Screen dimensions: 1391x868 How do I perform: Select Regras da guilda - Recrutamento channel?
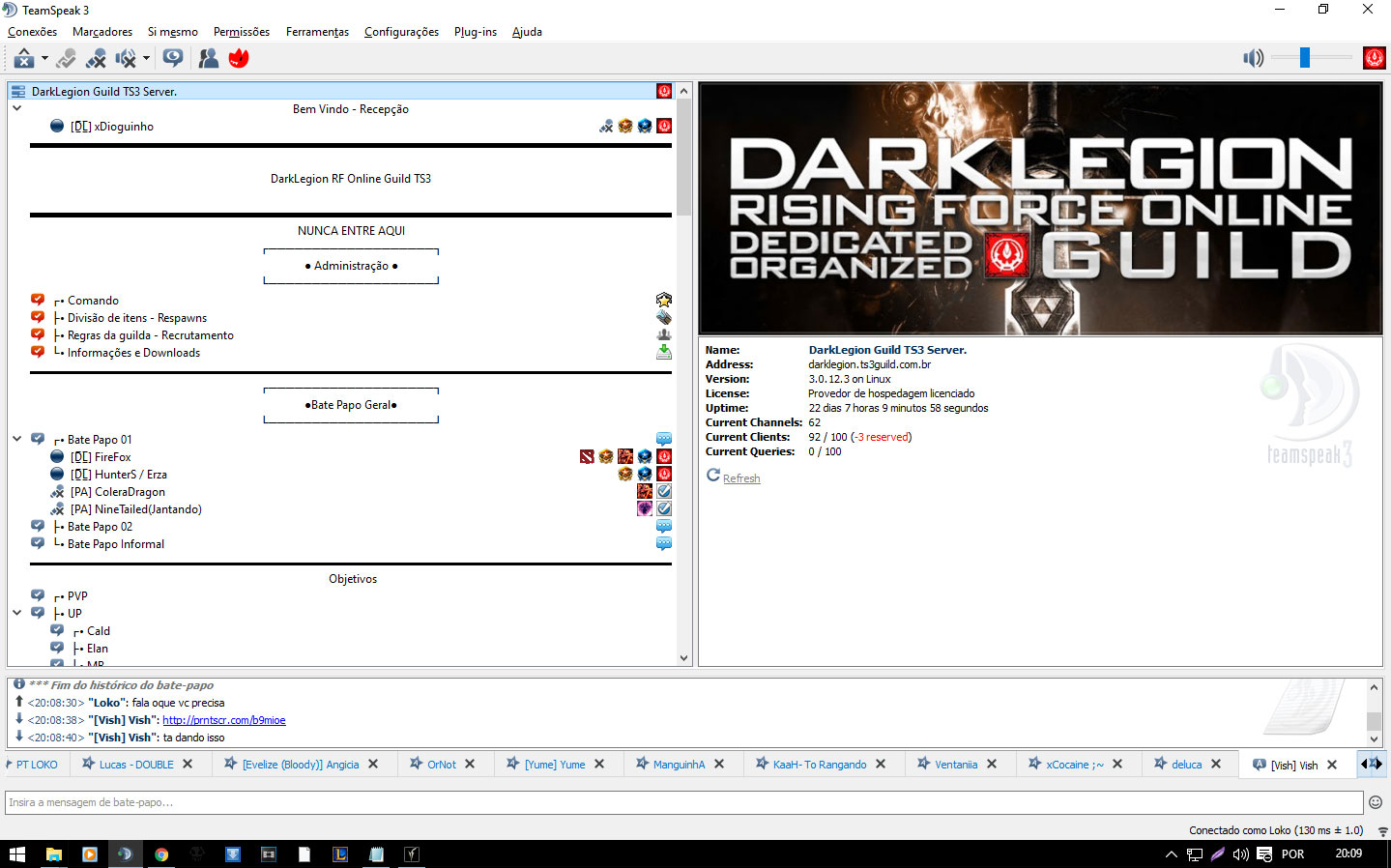tap(150, 335)
